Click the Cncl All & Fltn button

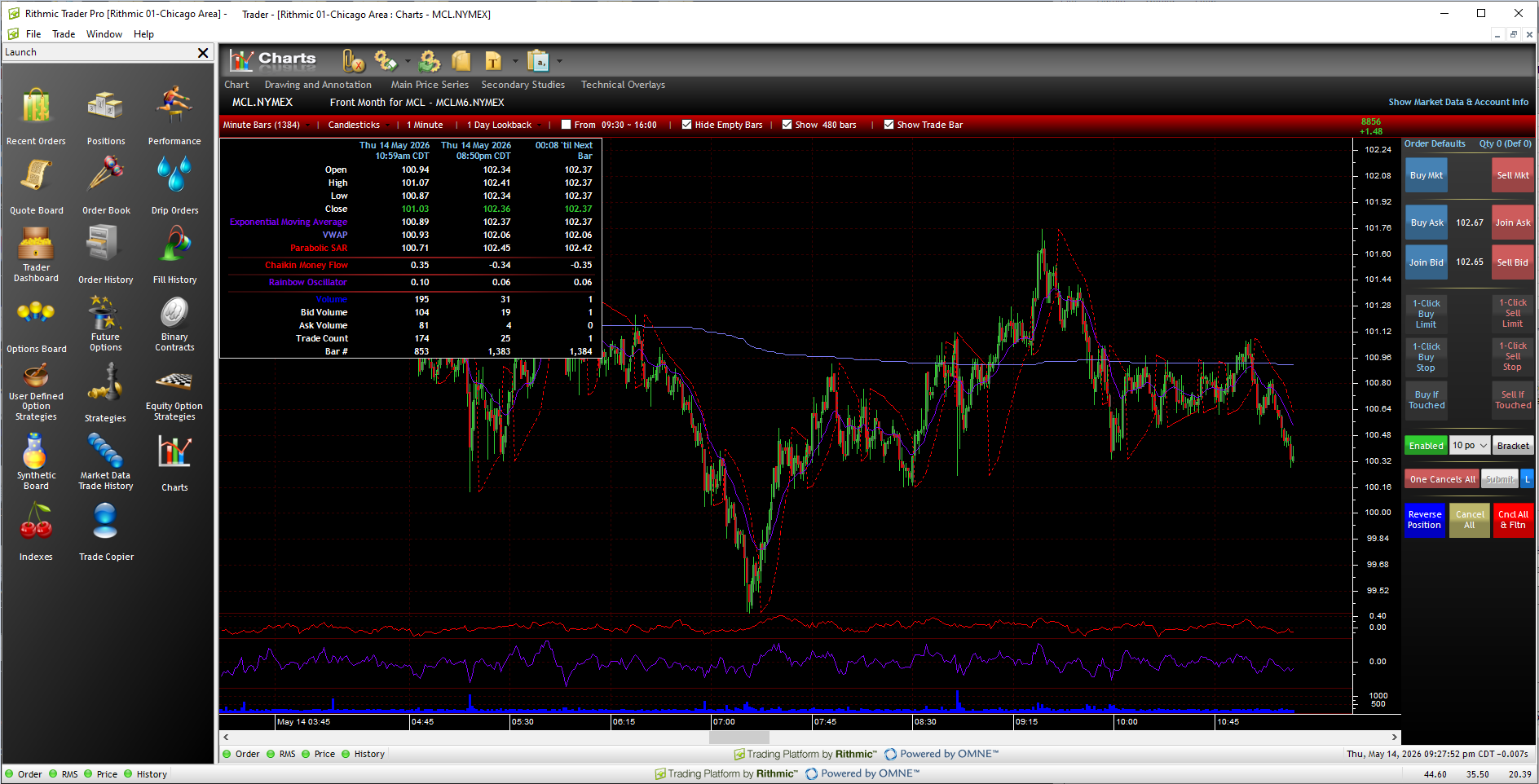pos(1513,520)
